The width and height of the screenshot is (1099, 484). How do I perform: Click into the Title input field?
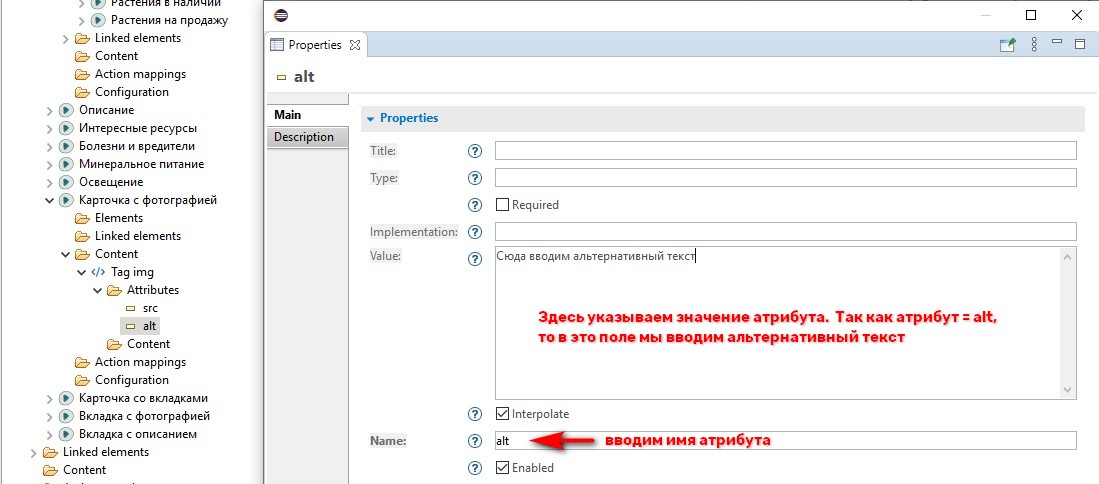coord(786,151)
